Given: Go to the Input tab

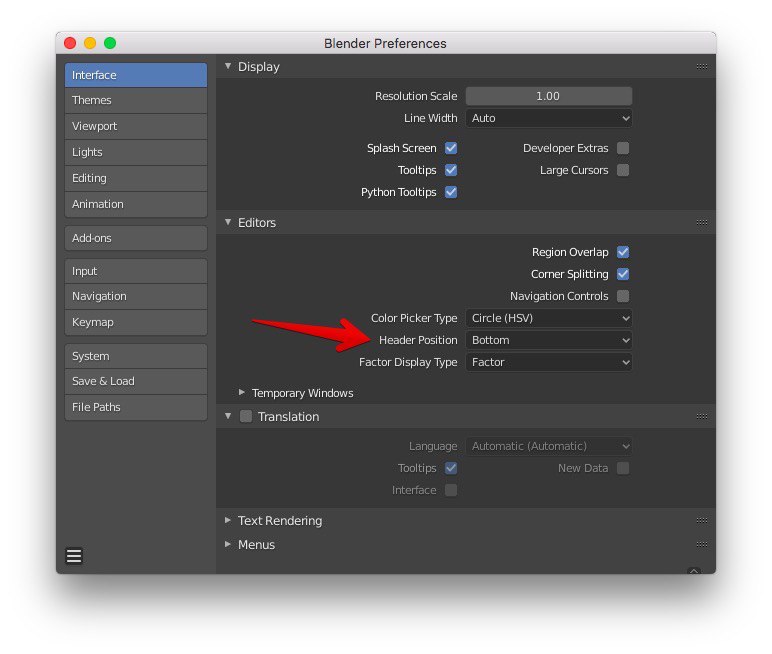Looking at the screenshot, I should coord(136,271).
